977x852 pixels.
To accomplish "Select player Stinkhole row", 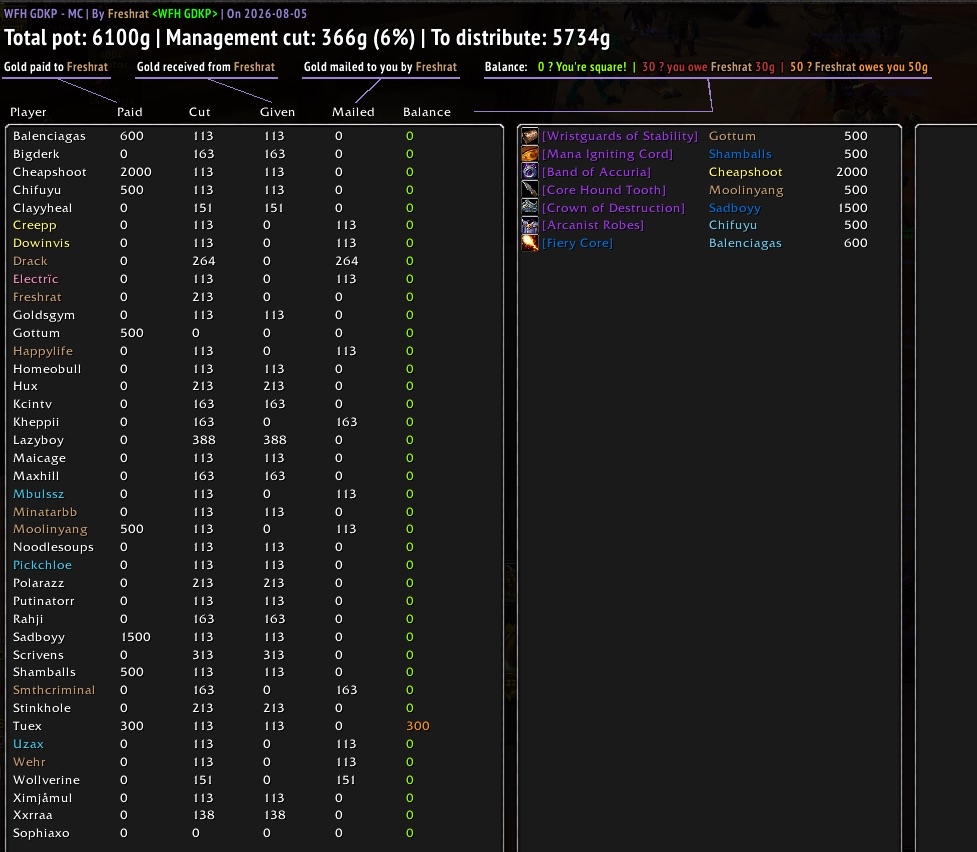I will click(254, 709).
